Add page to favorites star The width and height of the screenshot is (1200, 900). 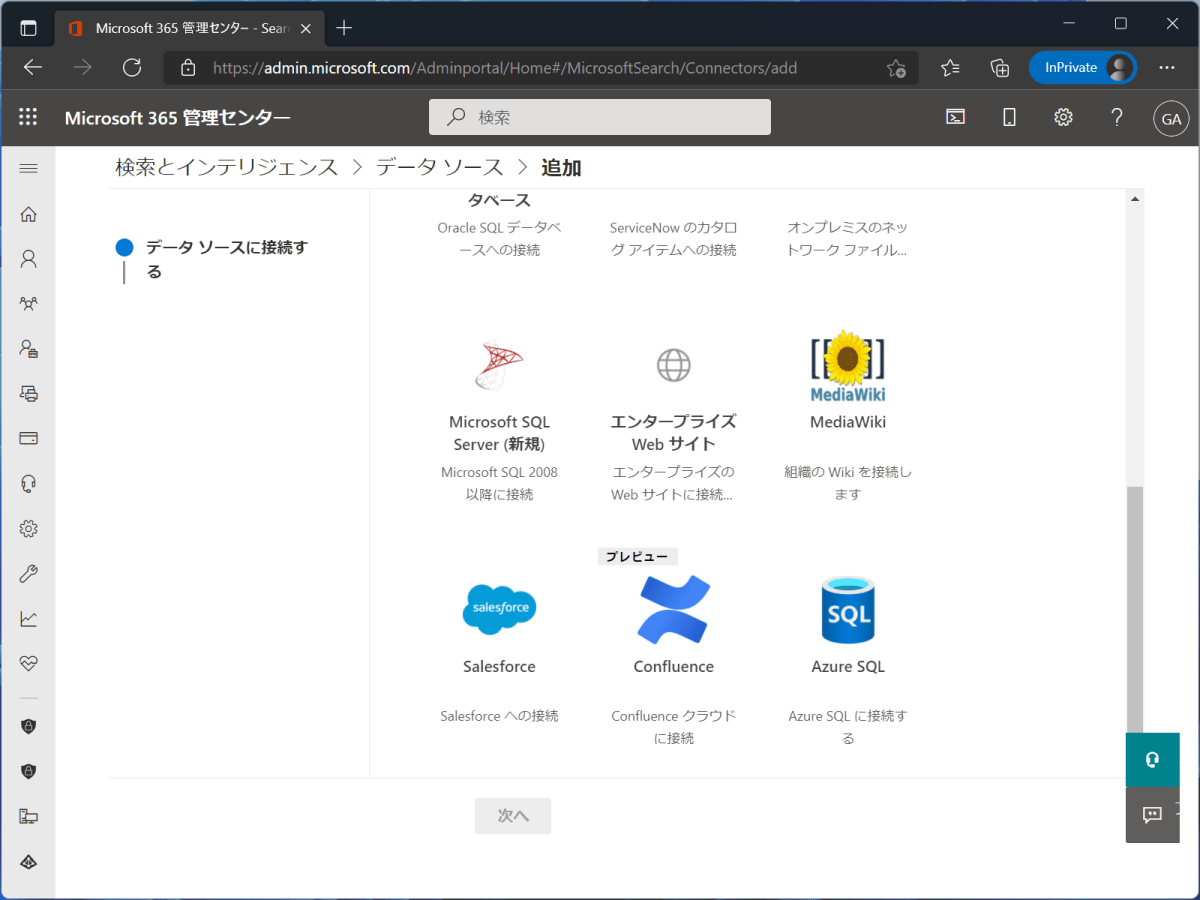[x=896, y=68]
